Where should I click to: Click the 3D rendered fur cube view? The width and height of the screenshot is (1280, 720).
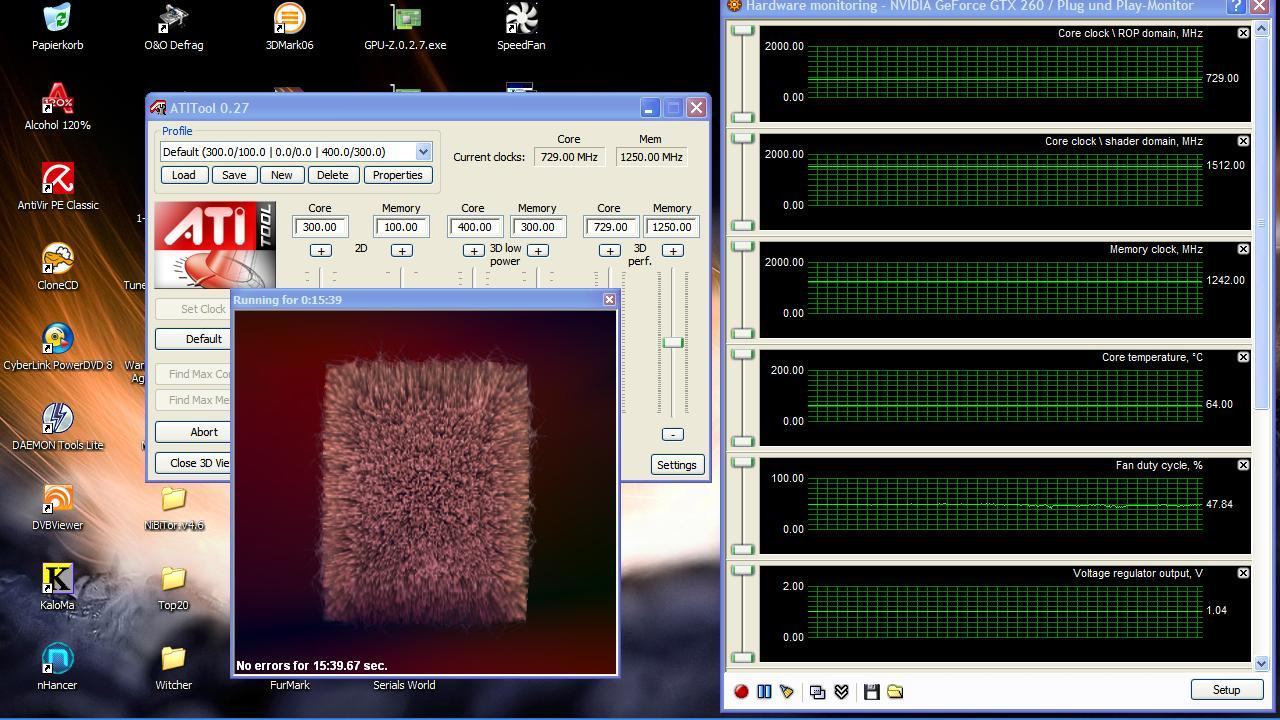(x=425, y=492)
